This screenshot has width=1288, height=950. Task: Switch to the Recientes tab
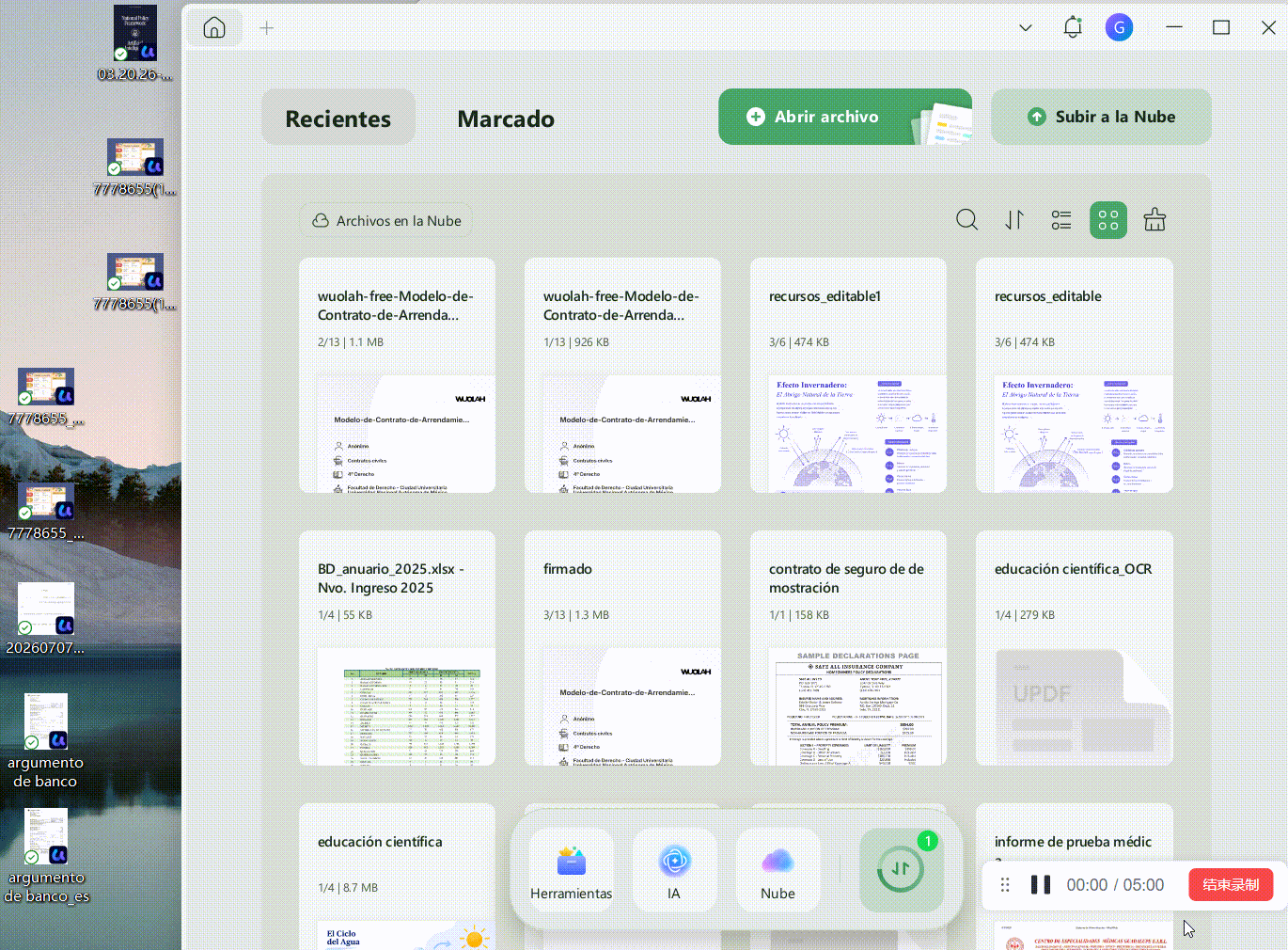338,118
